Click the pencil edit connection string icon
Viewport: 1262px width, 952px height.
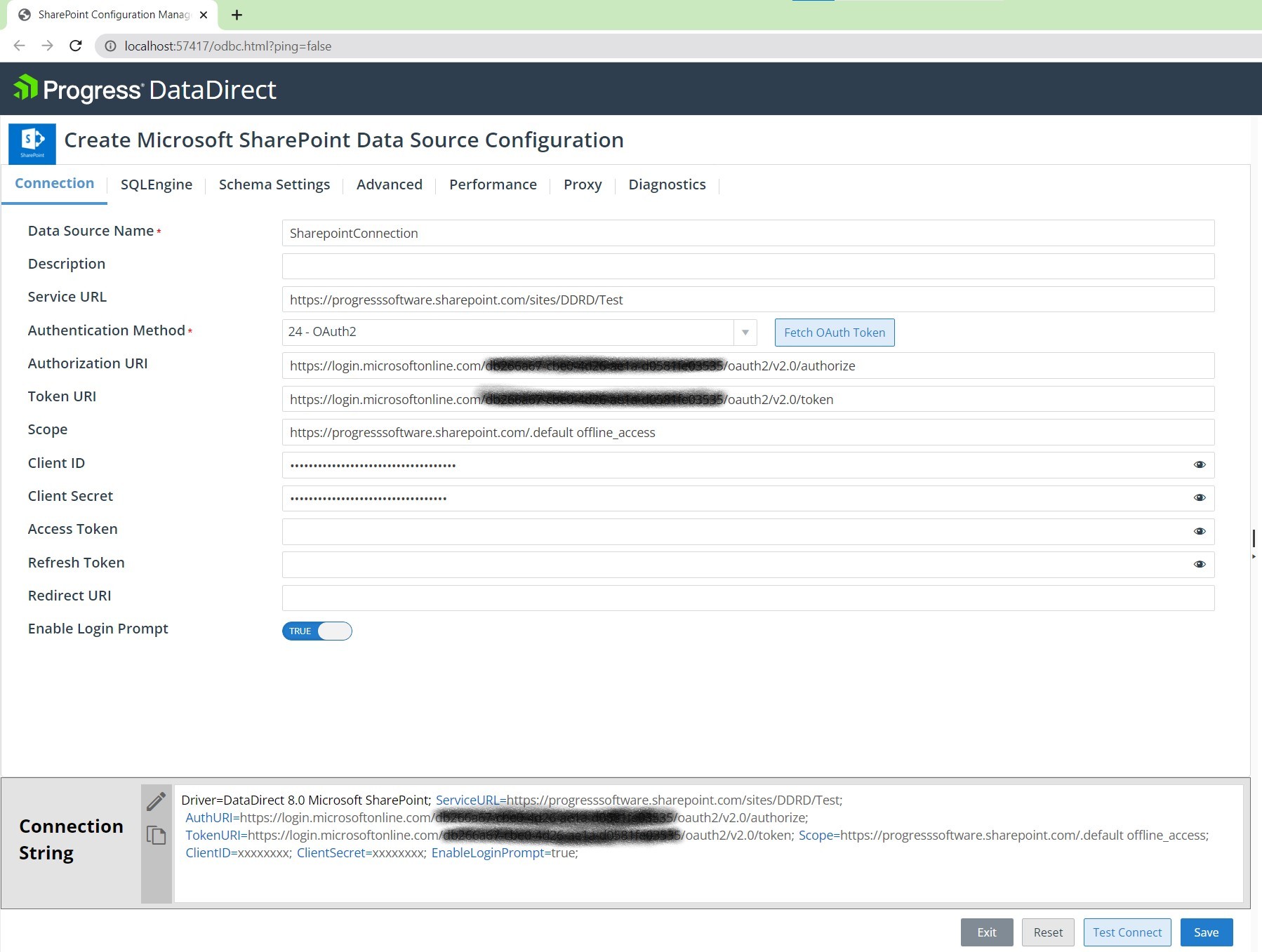point(156,801)
